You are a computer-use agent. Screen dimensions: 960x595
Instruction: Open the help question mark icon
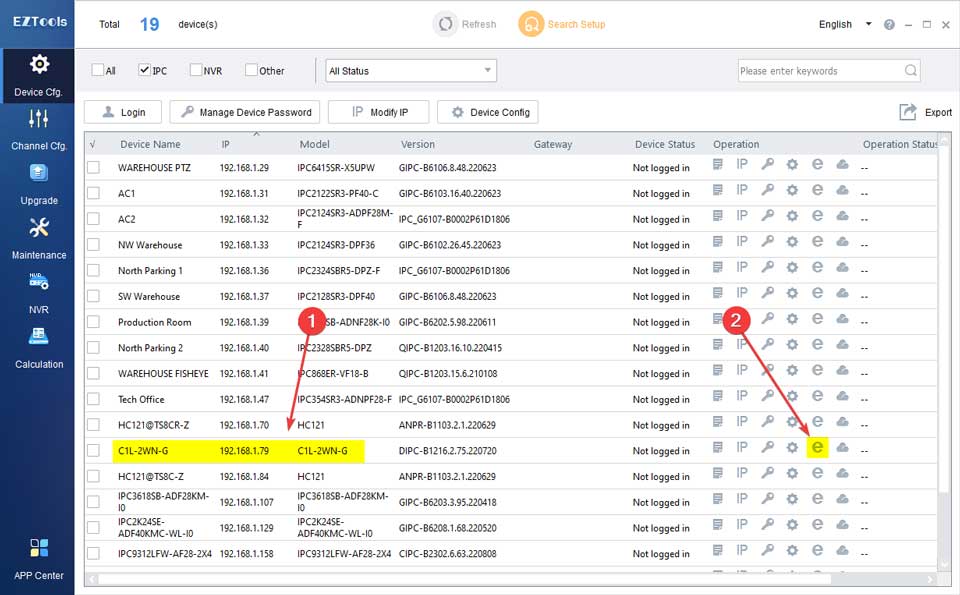(x=889, y=25)
